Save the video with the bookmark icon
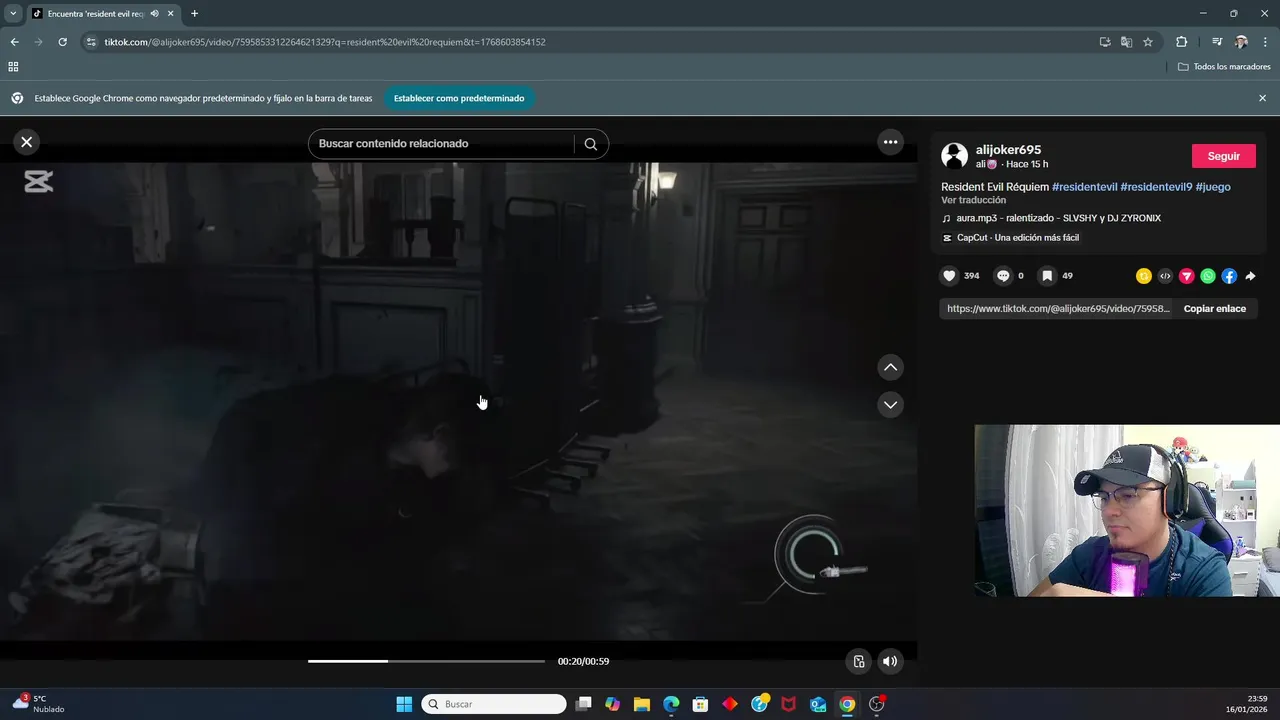This screenshot has height=720, width=1280. pos(1046,276)
